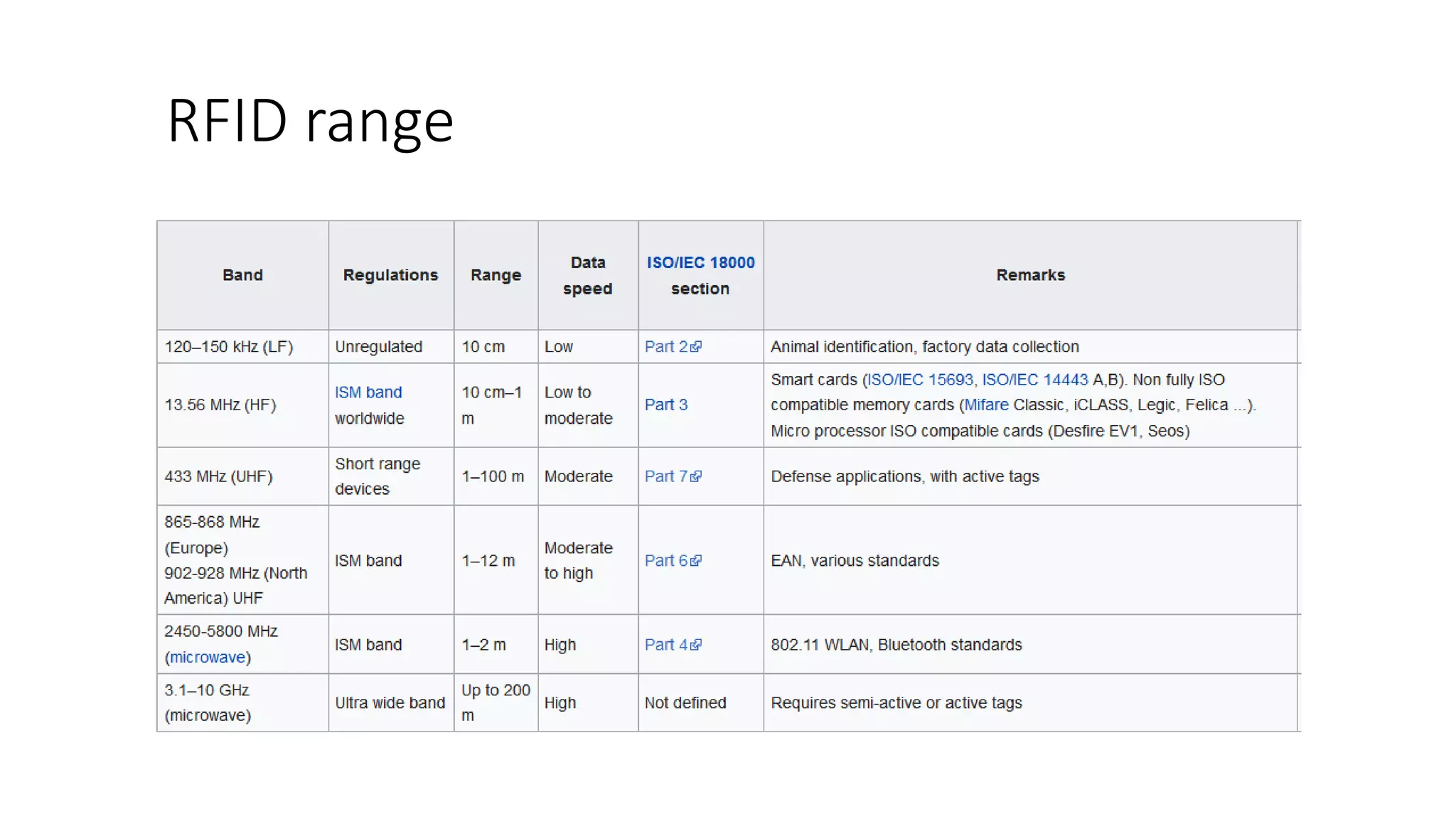Click the 433 MHz (UHF) cell
The height and width of the screenshot is (819, 1456).
pos(242,476)
